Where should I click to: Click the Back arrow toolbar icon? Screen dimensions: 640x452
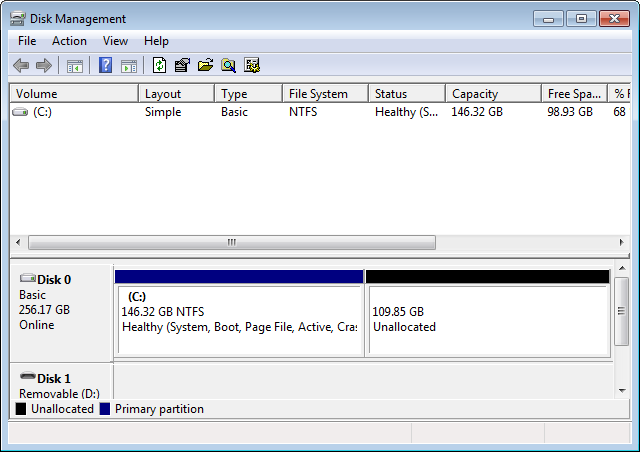coord(21,65)
